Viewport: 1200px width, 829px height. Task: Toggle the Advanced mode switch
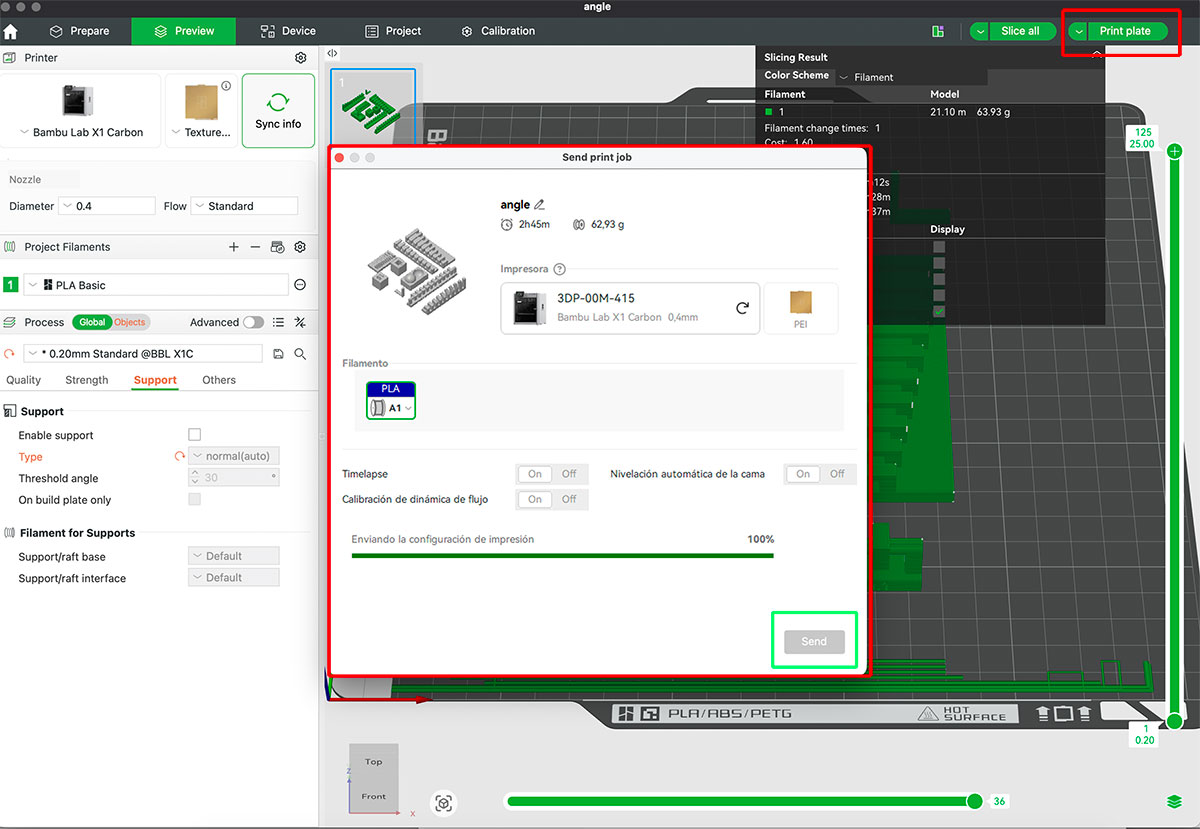pos(253,322)
